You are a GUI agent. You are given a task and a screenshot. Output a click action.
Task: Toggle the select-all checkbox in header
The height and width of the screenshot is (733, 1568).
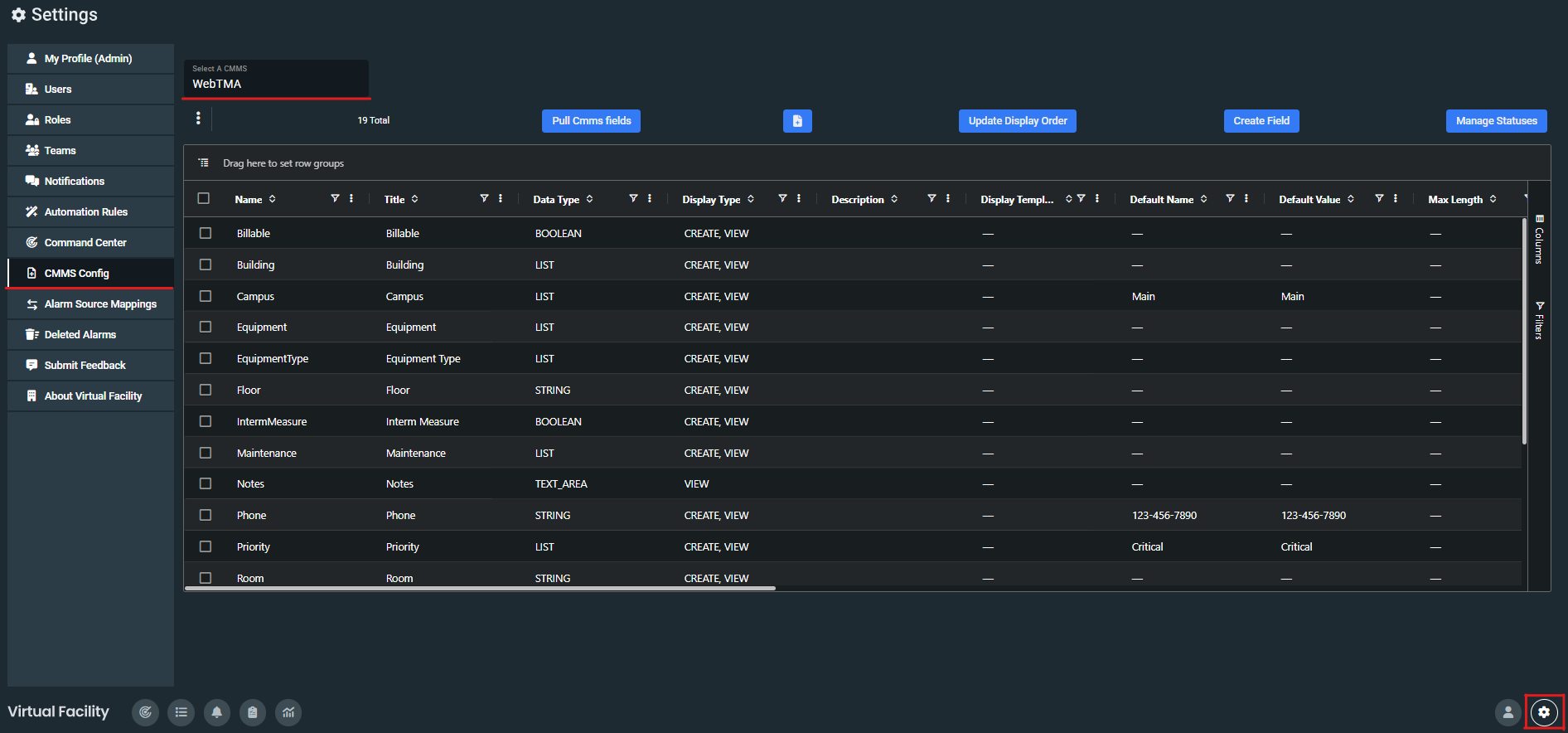[204, 199]
